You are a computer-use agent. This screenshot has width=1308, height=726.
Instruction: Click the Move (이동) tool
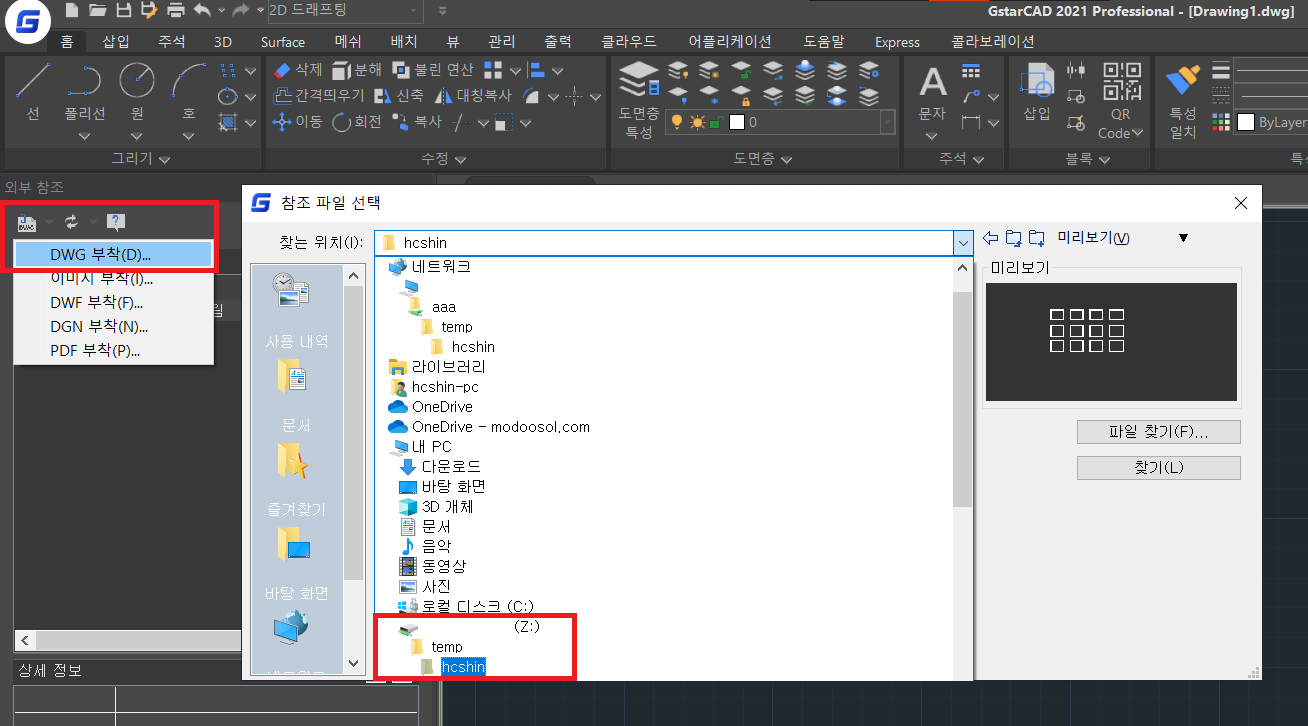pos(297,122)
